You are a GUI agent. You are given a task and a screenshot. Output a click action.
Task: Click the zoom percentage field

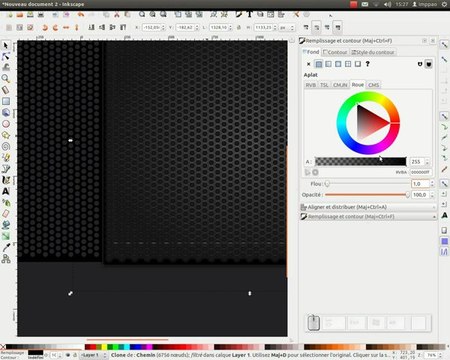[x=431, y=355]
